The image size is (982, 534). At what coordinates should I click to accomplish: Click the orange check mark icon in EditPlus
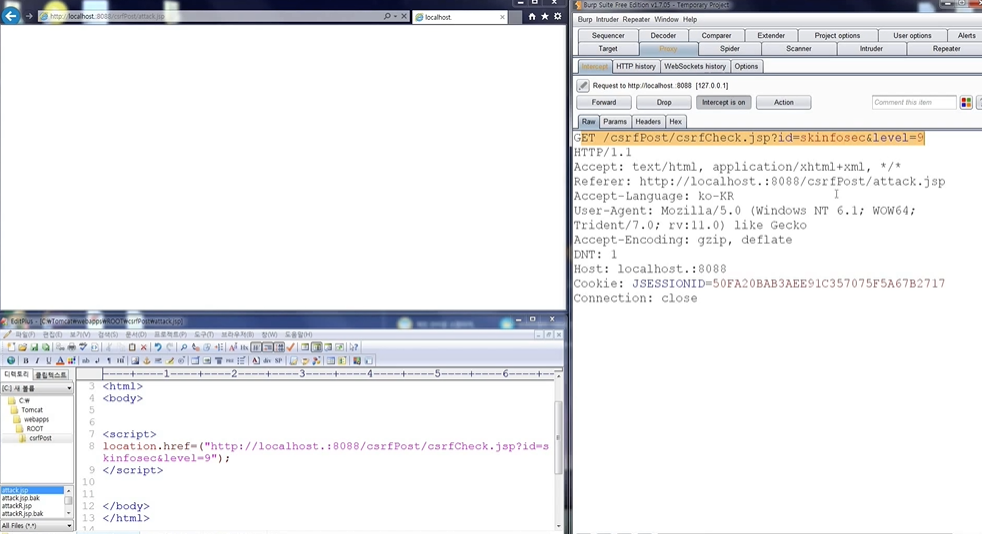tap(291, 347)
